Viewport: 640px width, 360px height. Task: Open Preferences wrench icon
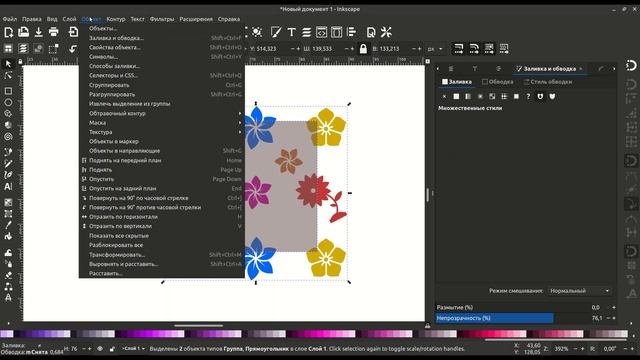[386, 32]
